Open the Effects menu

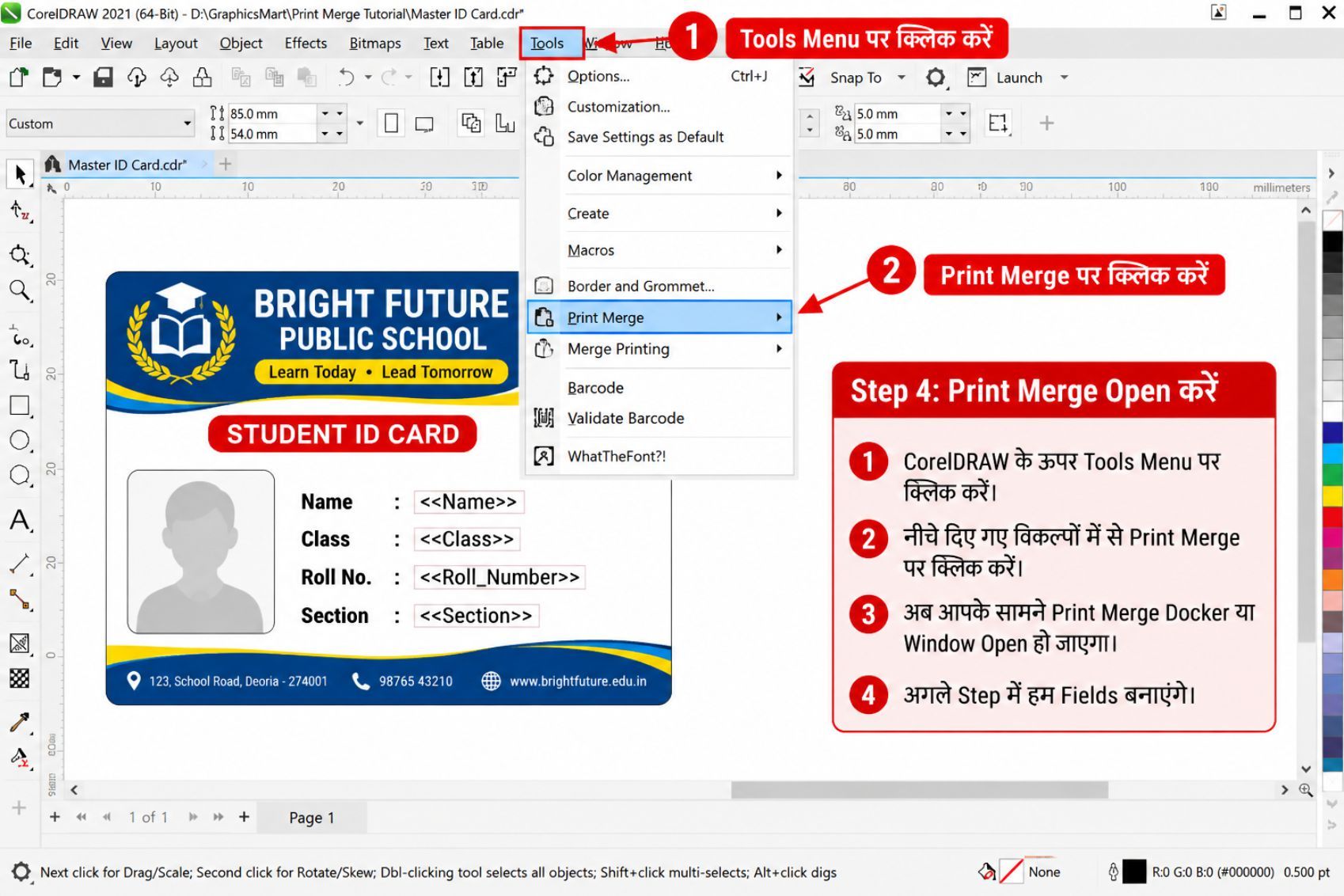(x=306, y=43)
